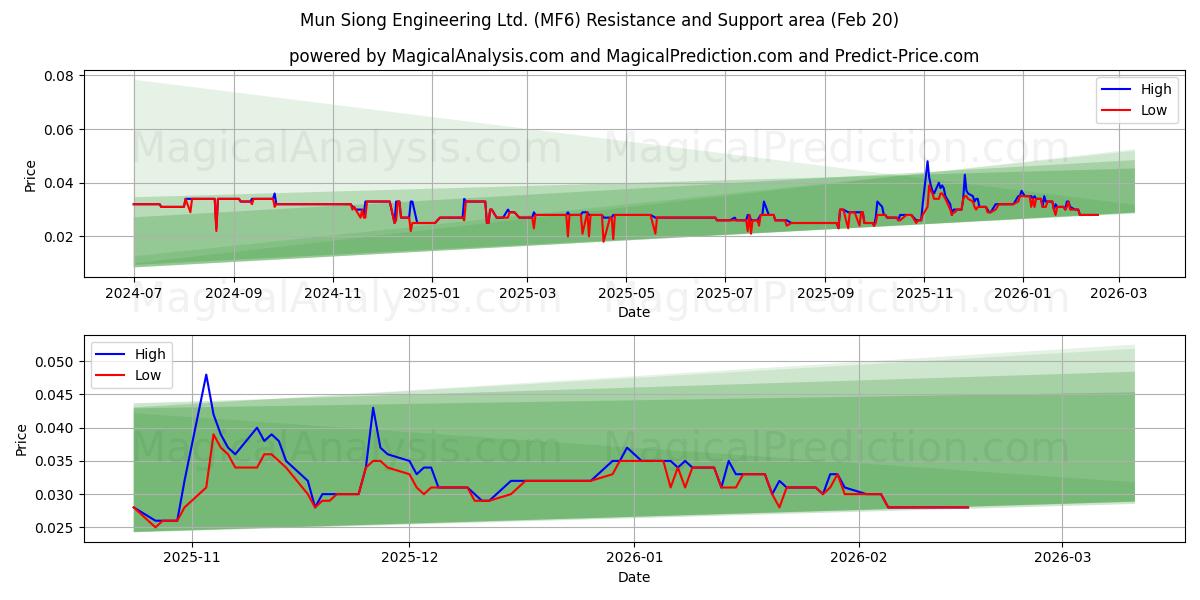1200x600 pixels.
Task: Click the red Low line swatch in bottom legend
Action: click(112, 376)
